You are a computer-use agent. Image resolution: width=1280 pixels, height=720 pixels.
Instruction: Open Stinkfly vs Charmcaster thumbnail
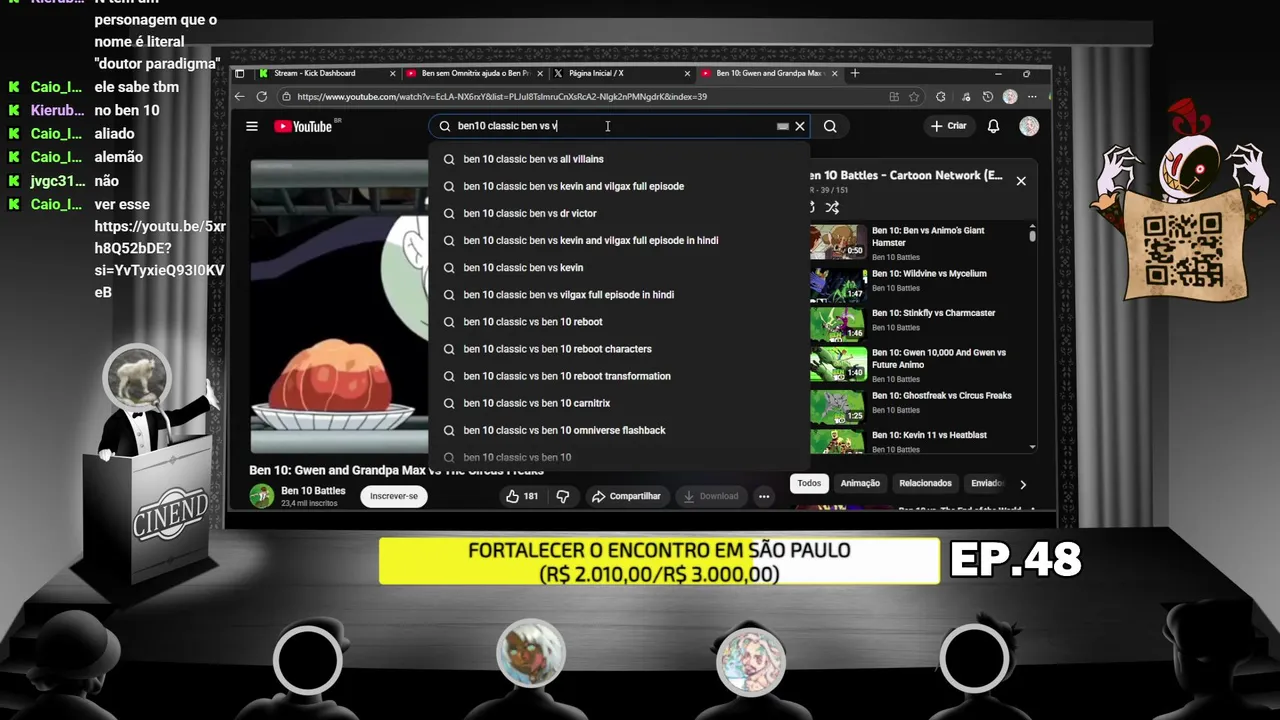point(838,324)
